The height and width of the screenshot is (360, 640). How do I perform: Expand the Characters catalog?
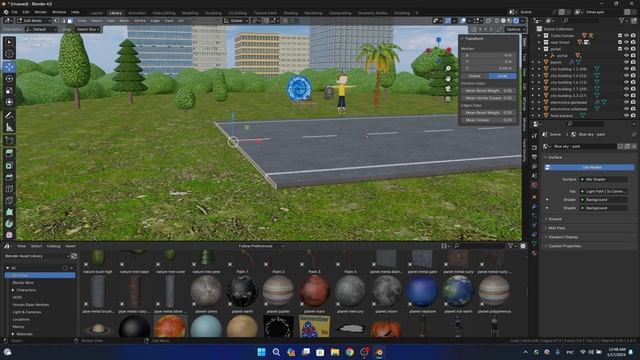tap(13, 290)
